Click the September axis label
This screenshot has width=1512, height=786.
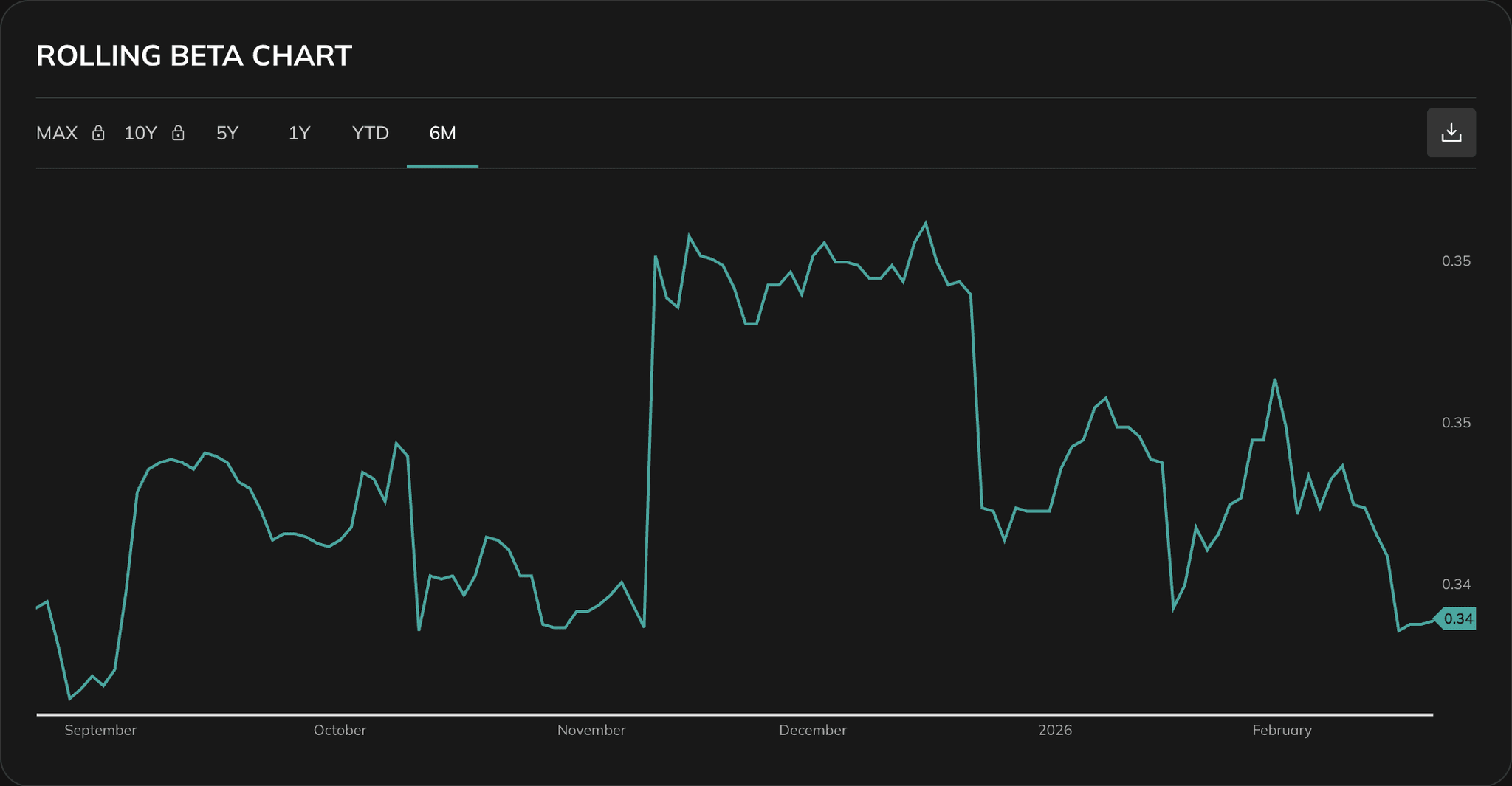pos(101,730)
